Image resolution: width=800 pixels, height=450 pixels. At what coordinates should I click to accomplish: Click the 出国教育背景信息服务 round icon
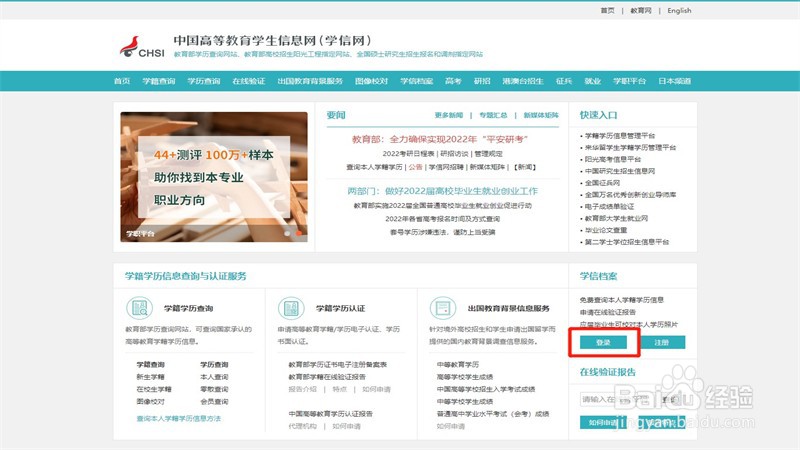pos(442,308)
